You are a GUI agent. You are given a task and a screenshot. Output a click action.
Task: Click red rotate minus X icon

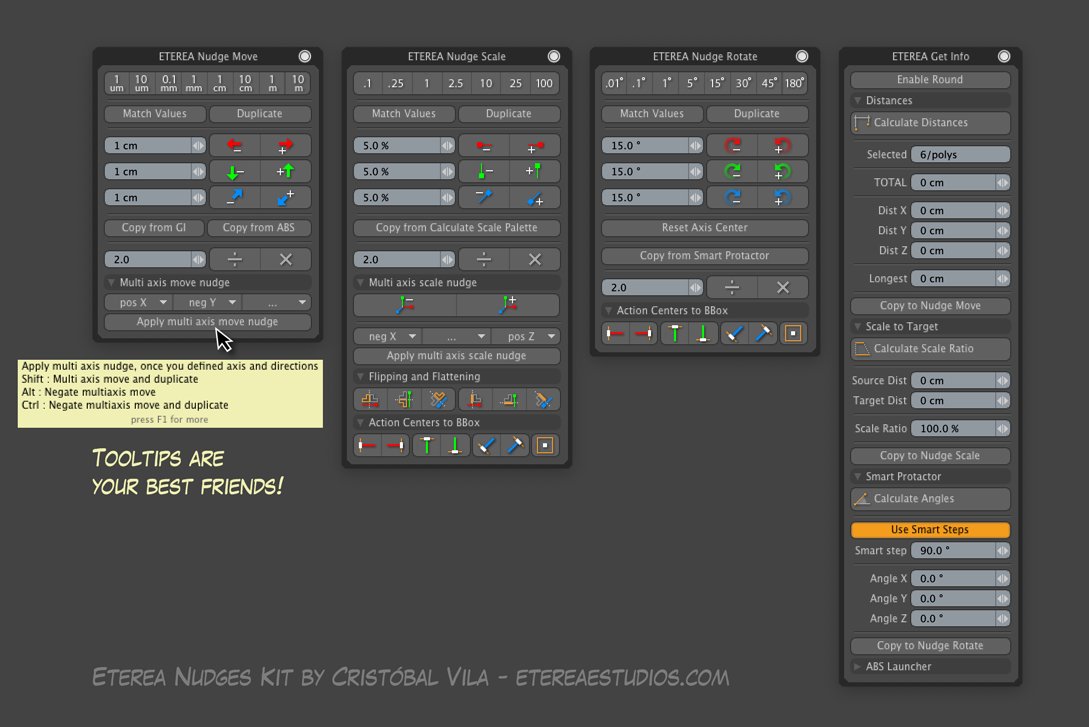click(x=732, y=146)
